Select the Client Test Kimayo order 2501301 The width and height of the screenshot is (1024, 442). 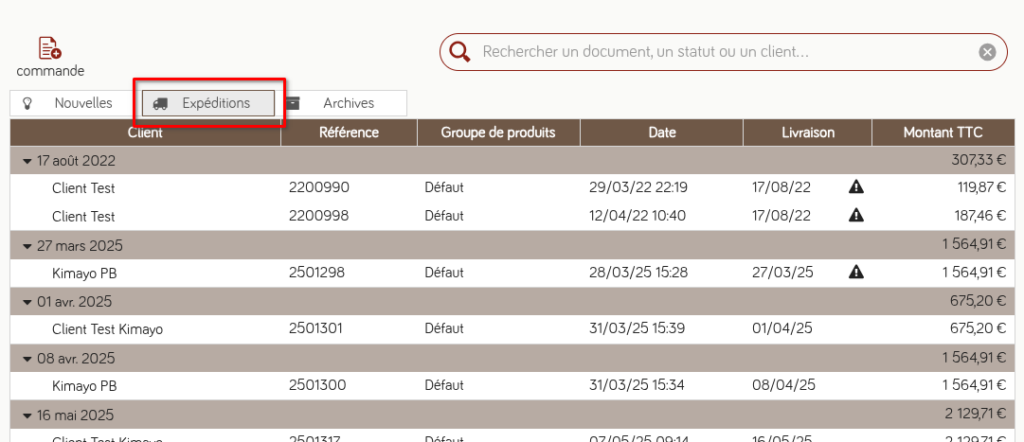(107, 329)
